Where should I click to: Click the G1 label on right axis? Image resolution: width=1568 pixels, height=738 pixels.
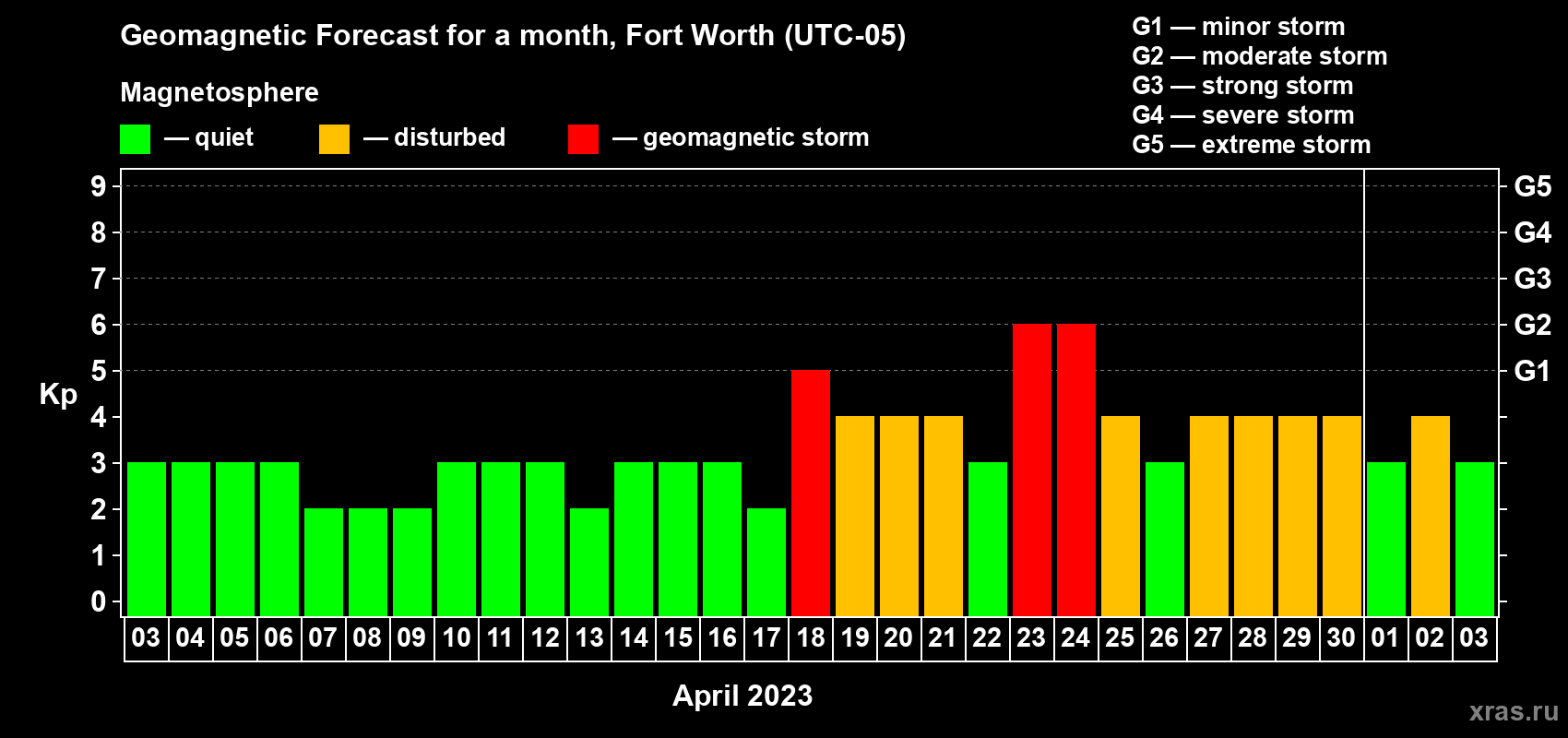pos(1533,371)
